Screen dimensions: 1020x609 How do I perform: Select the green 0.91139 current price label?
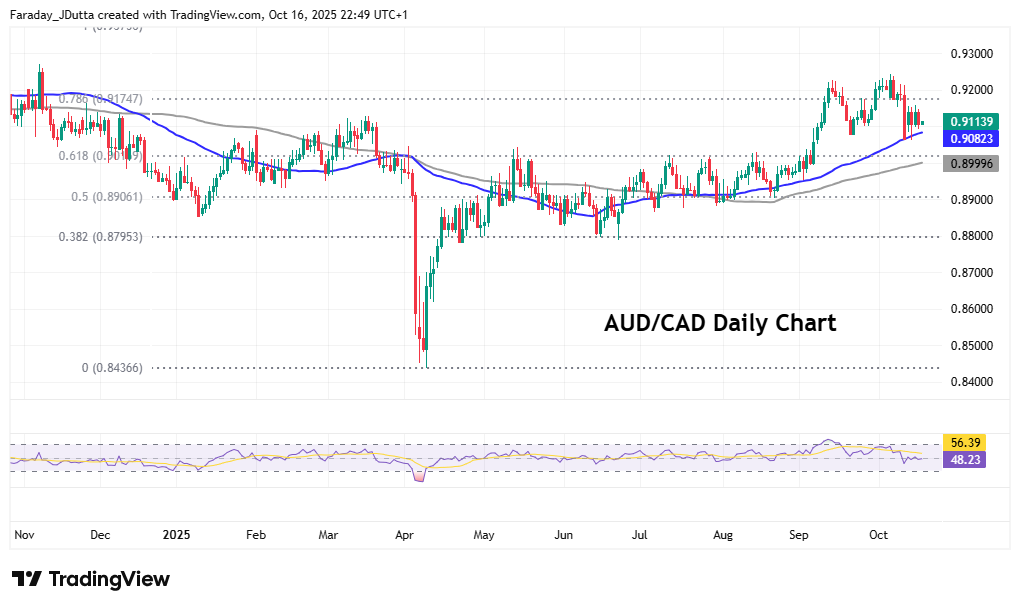[971, 122]
